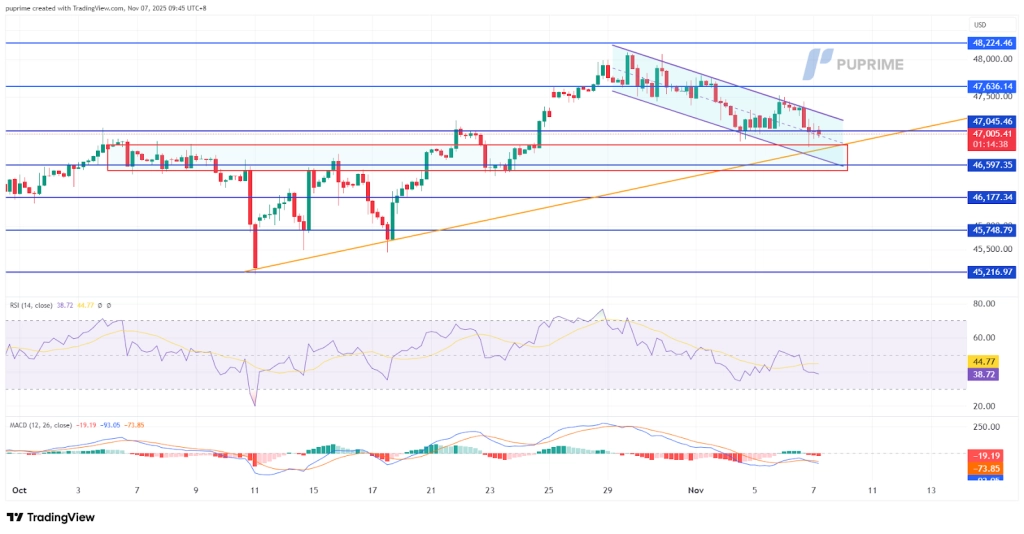
Task: Click the red 47,005.41 current price label
Action: 992,132
